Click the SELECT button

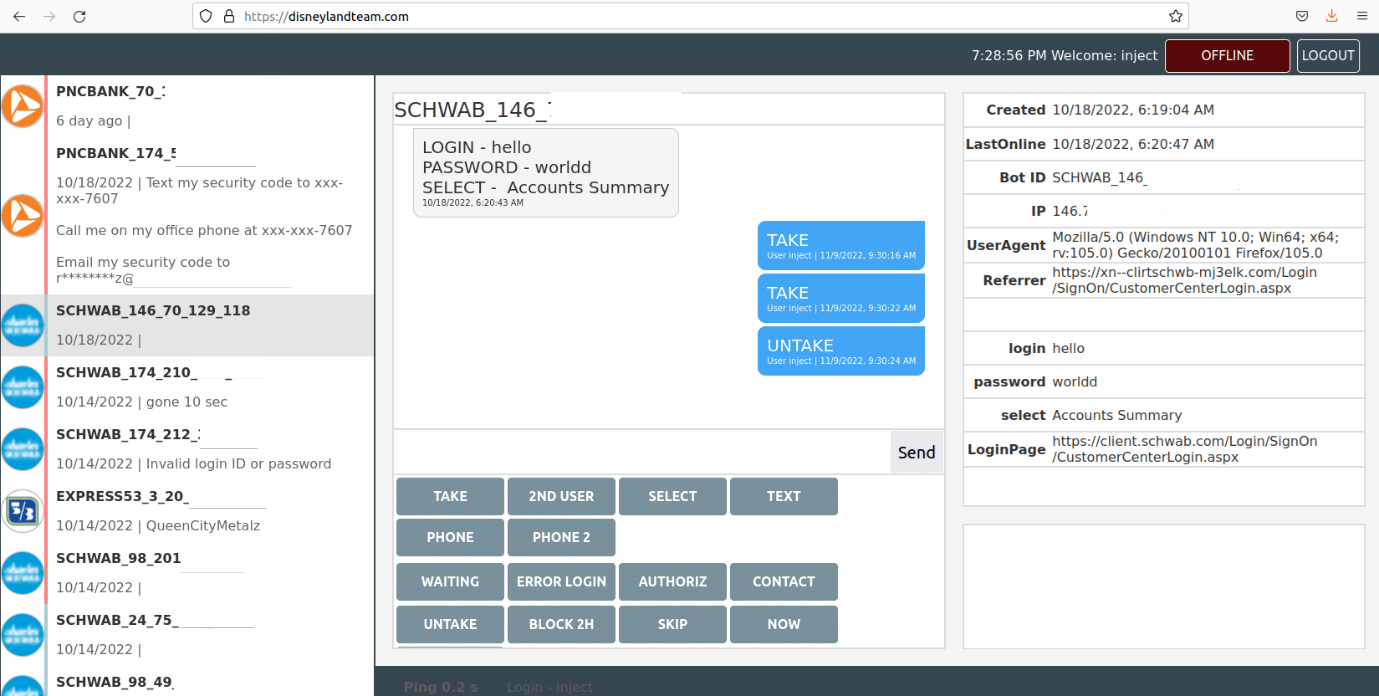(x=672, y=496)
